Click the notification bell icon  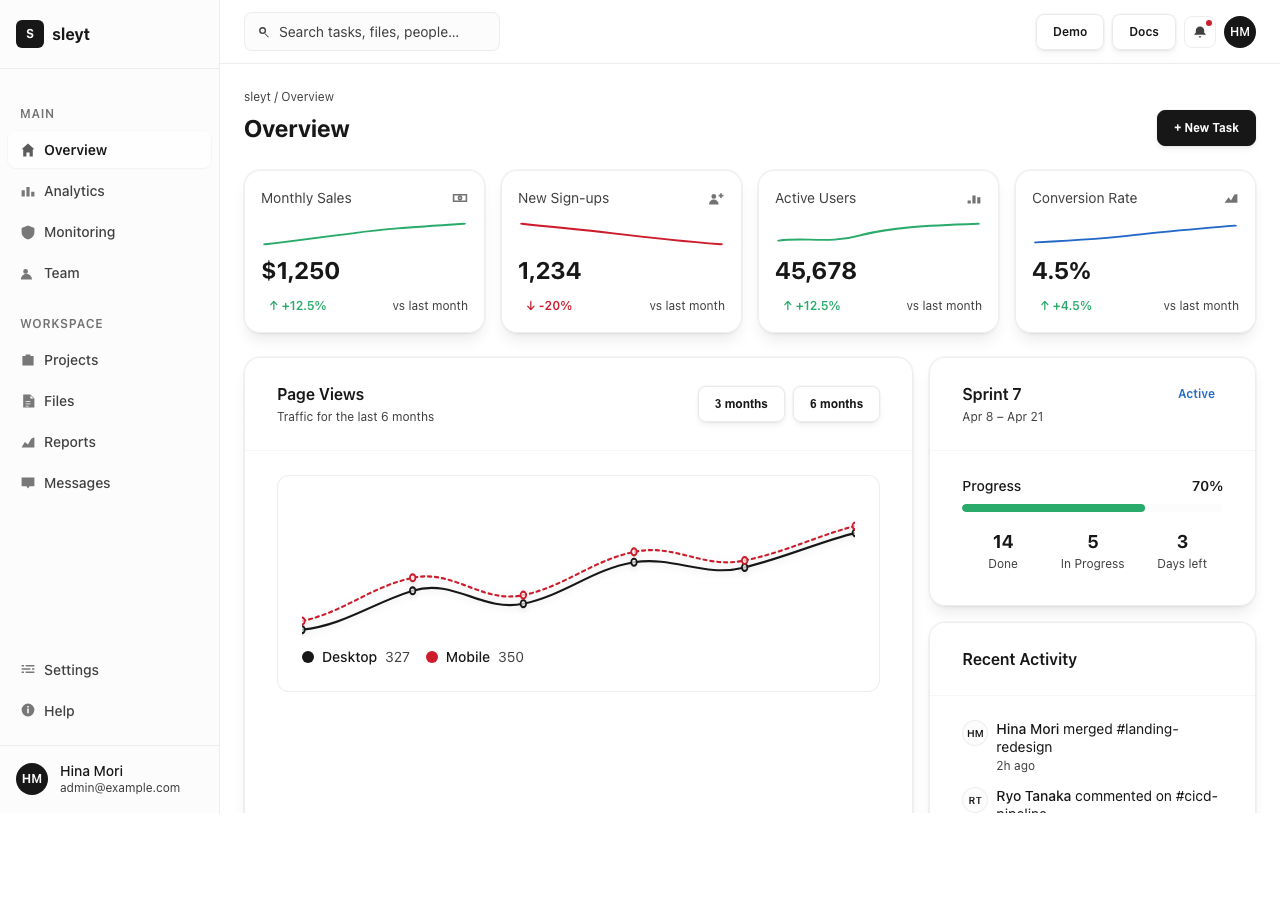(1199, 32)
